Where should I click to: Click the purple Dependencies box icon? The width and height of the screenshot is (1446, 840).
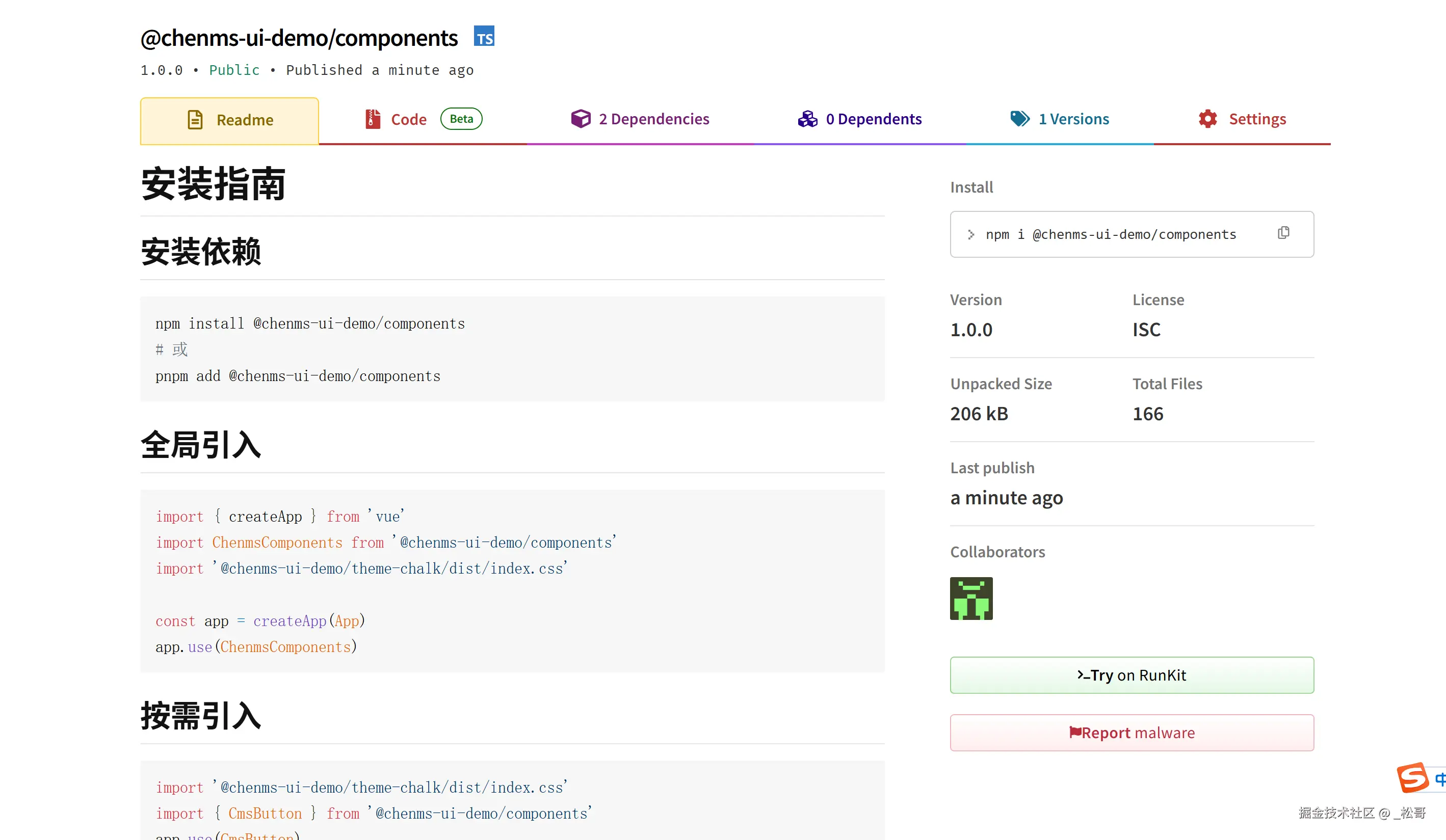pyautogui.click(x=580, y=119)
